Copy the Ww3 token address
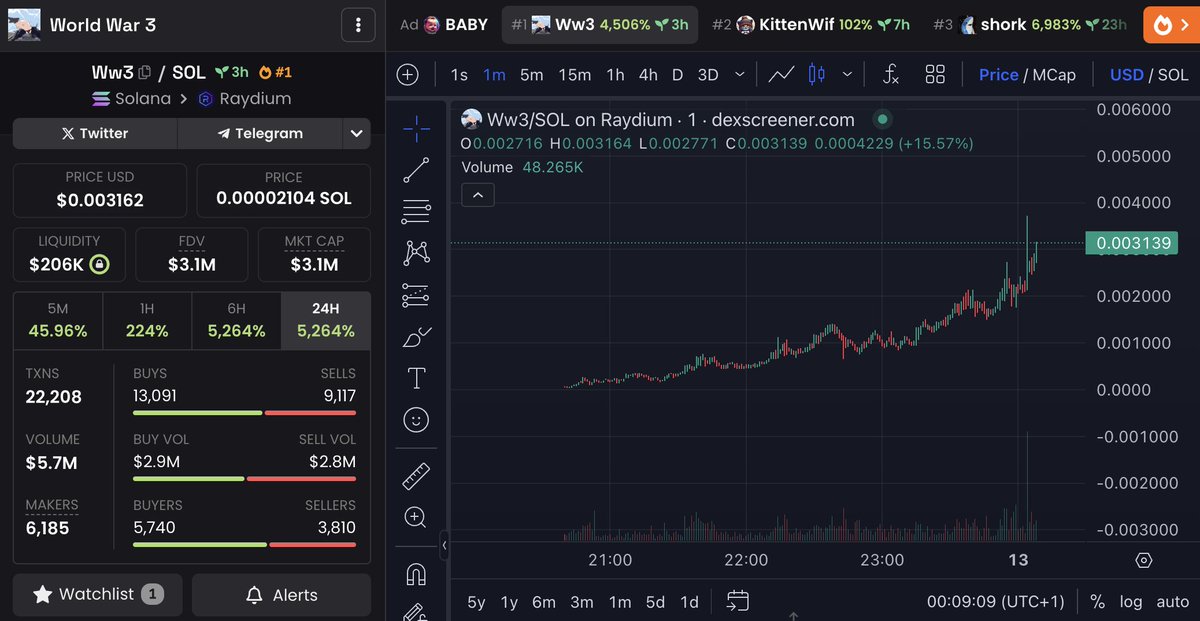Image resolution: width=1200 pixels, height=621 pixels. pos(145,72)
